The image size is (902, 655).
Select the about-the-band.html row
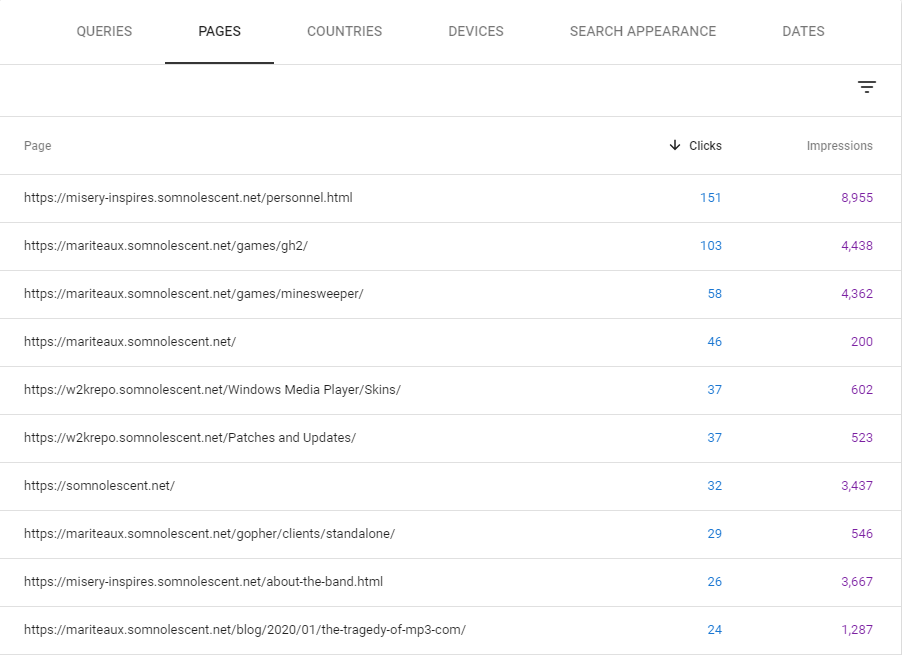click(x=203, y=582)
